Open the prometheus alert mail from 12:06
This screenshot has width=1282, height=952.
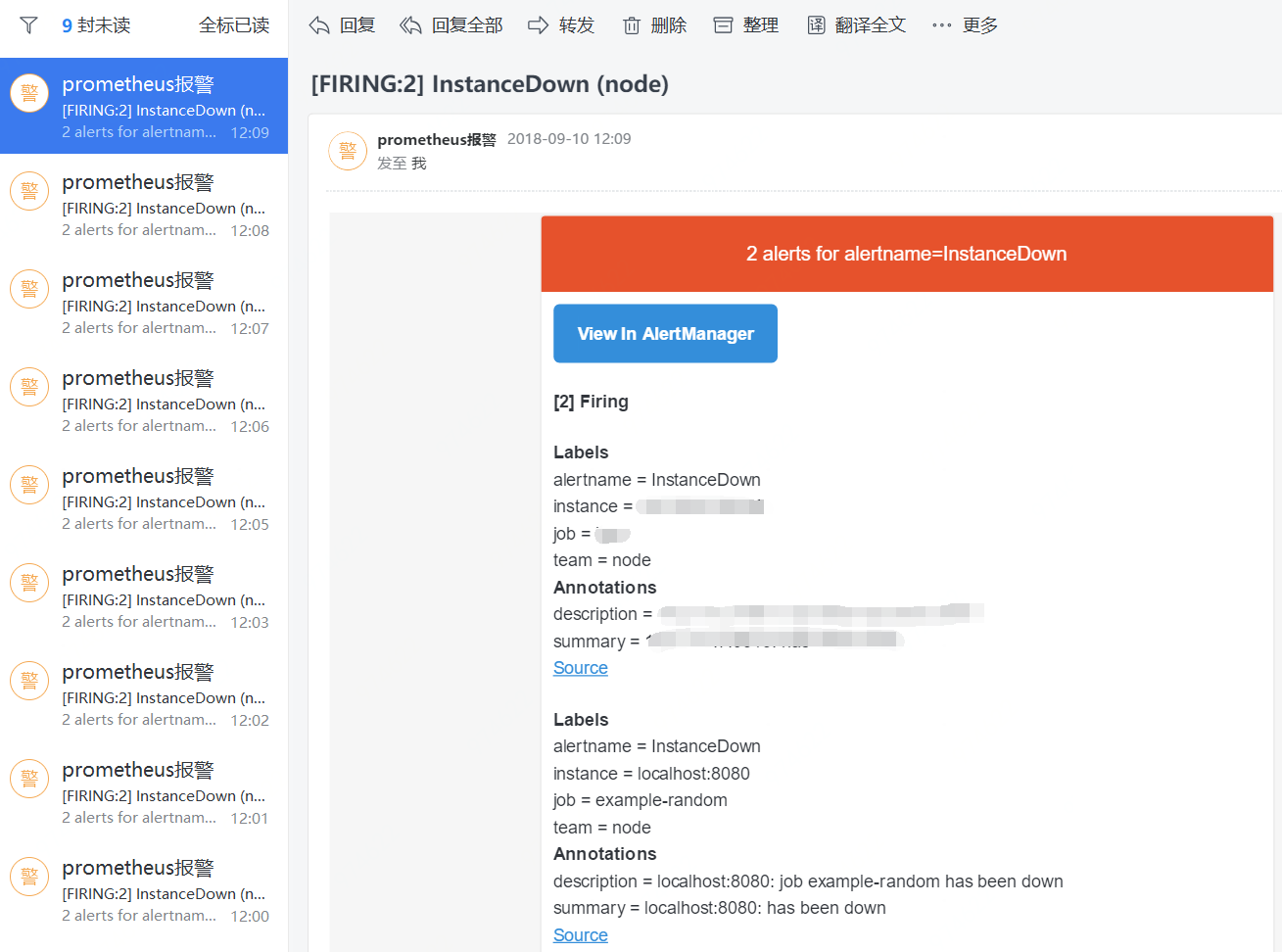tap(144, 400)
